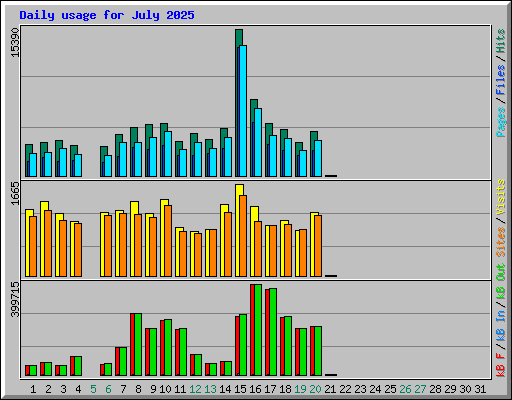Viewport: 512px width, 400px height.
Task: Click the Hits legend label
Action: click(501, 41)
